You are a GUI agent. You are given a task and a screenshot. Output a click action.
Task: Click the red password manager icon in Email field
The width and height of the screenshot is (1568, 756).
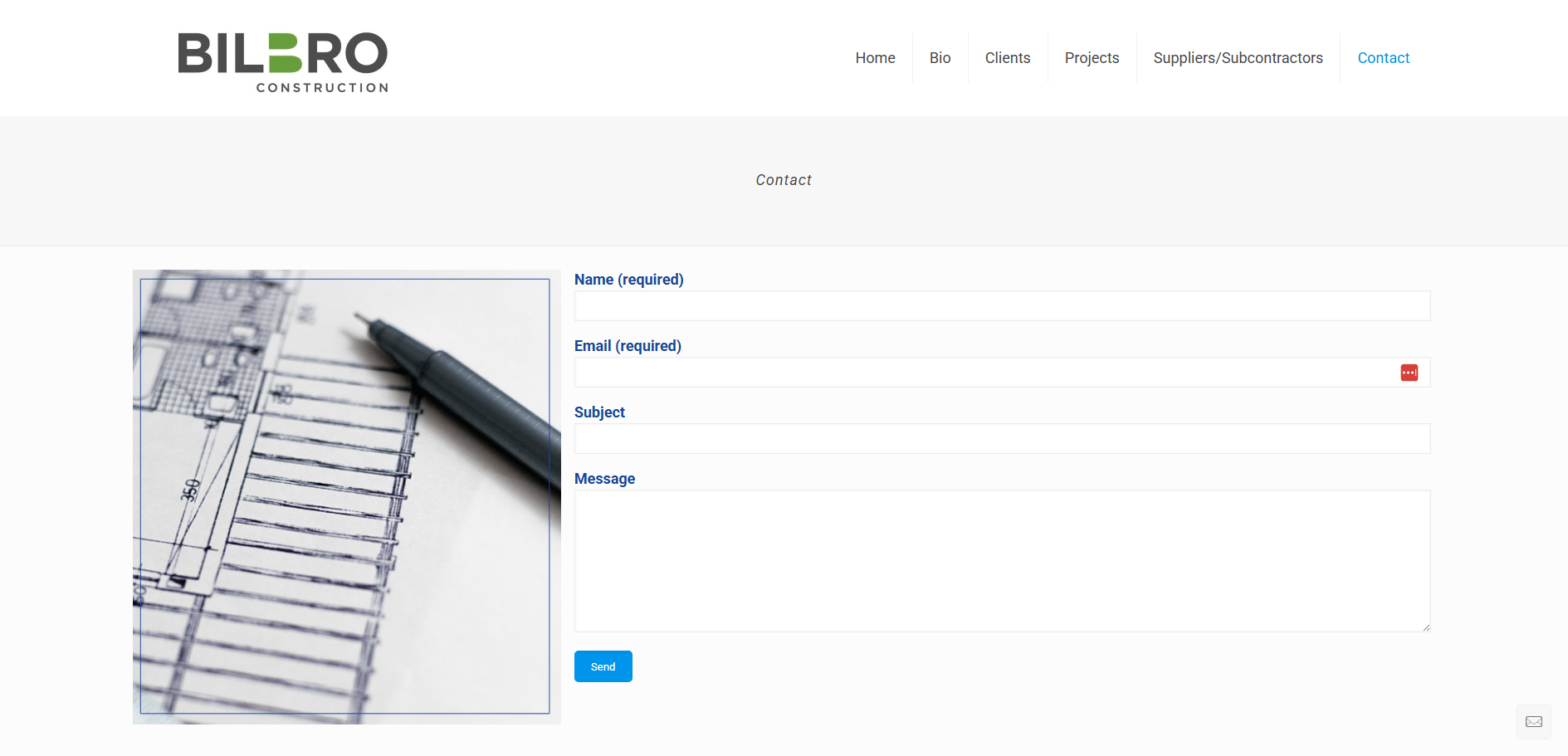(1409, 373)
